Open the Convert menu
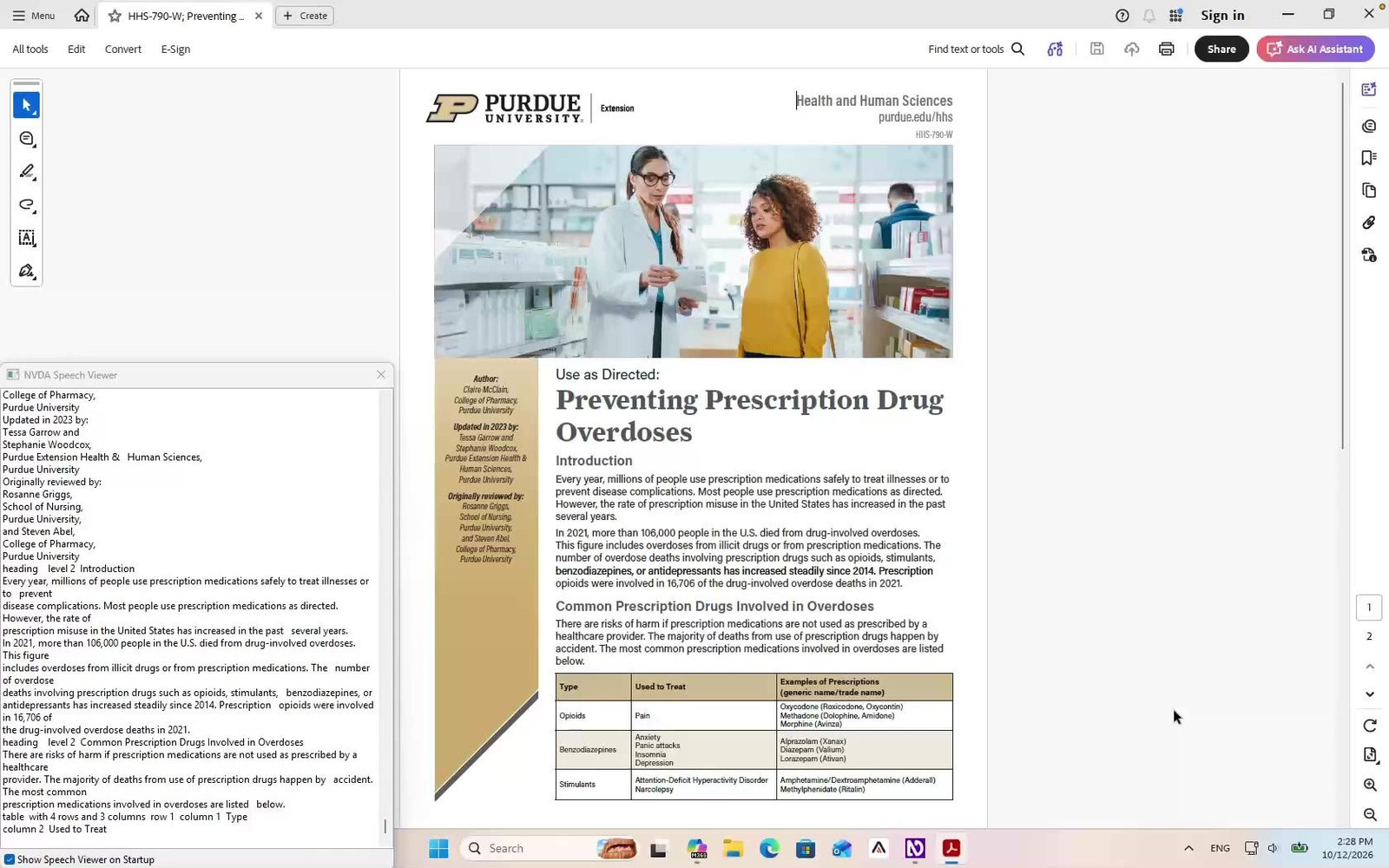Image resolution: width=1389 pixels, height=868 pixels. coord(123,49)
